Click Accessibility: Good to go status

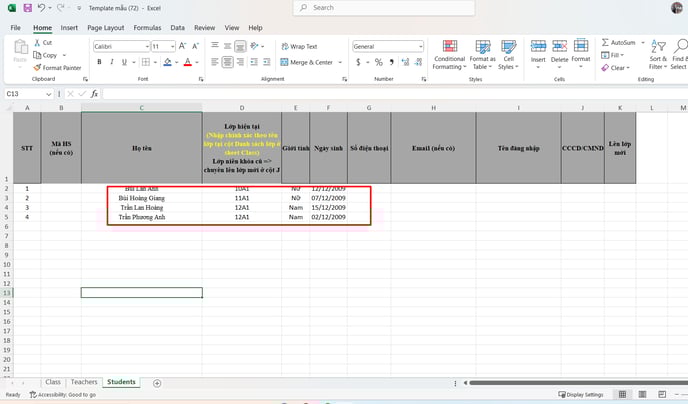click(x=62, y=395)
